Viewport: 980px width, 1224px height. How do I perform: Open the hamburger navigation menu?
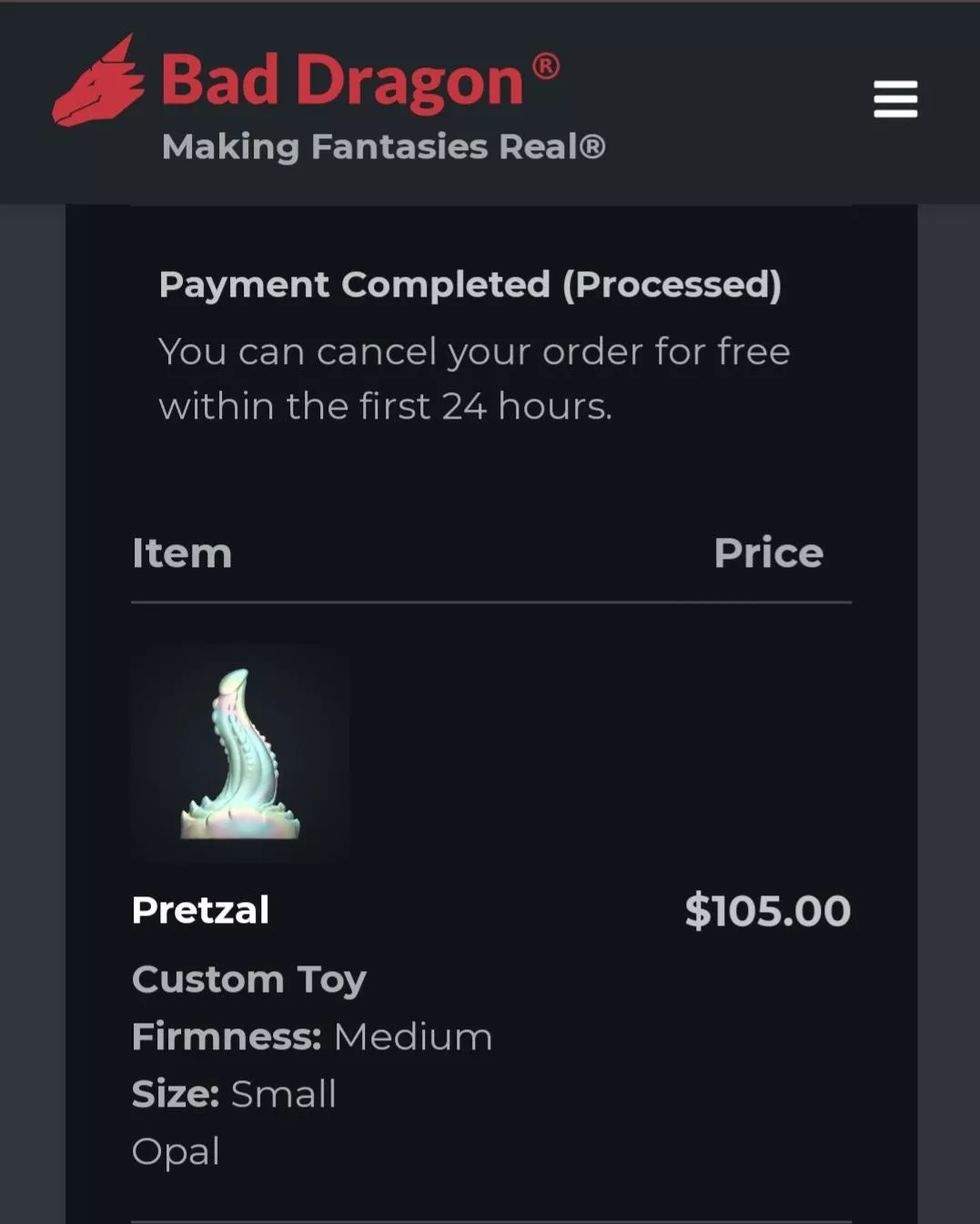[x=895, y=99]
